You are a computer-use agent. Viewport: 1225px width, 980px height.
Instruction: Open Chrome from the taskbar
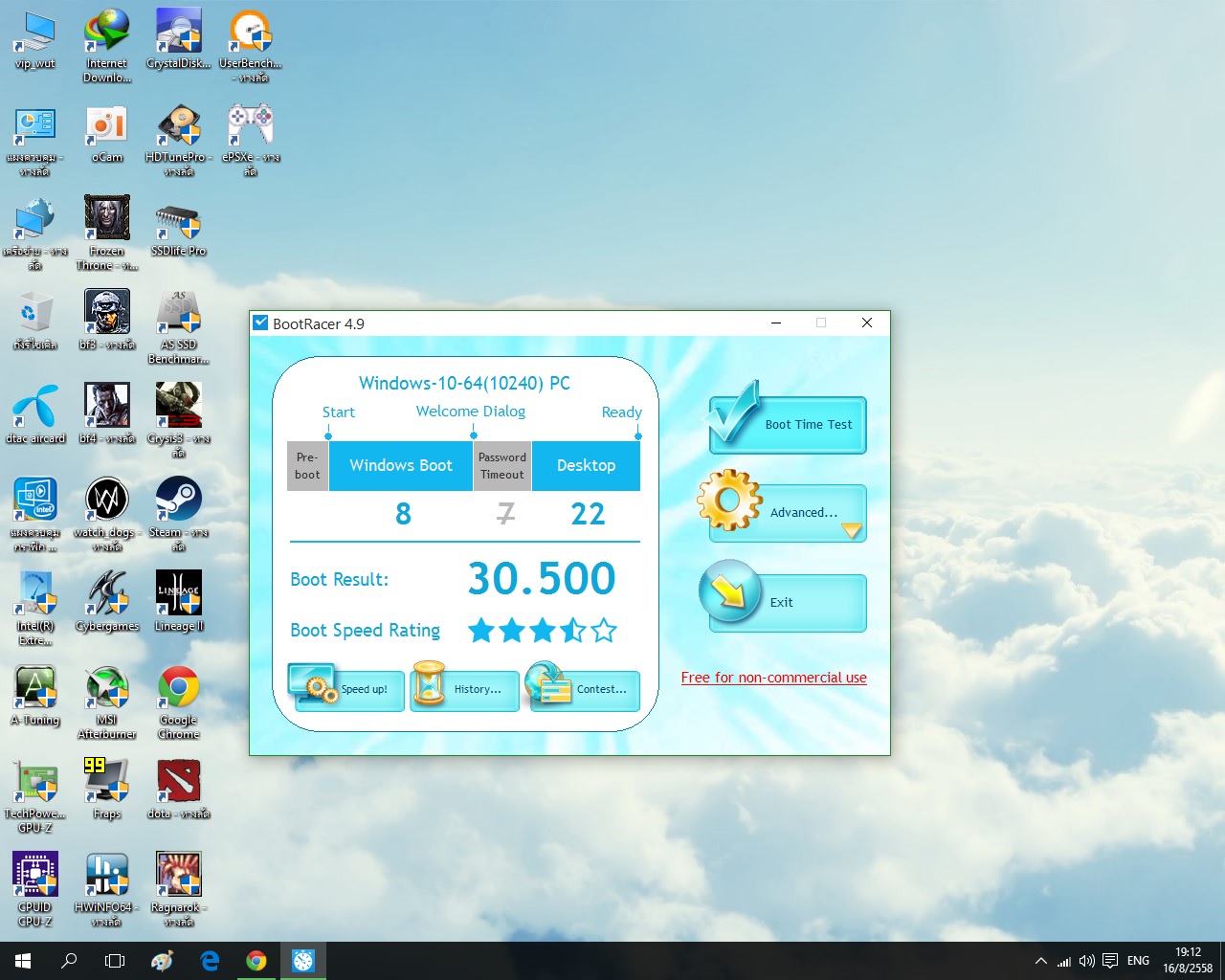tap(256, 961)
